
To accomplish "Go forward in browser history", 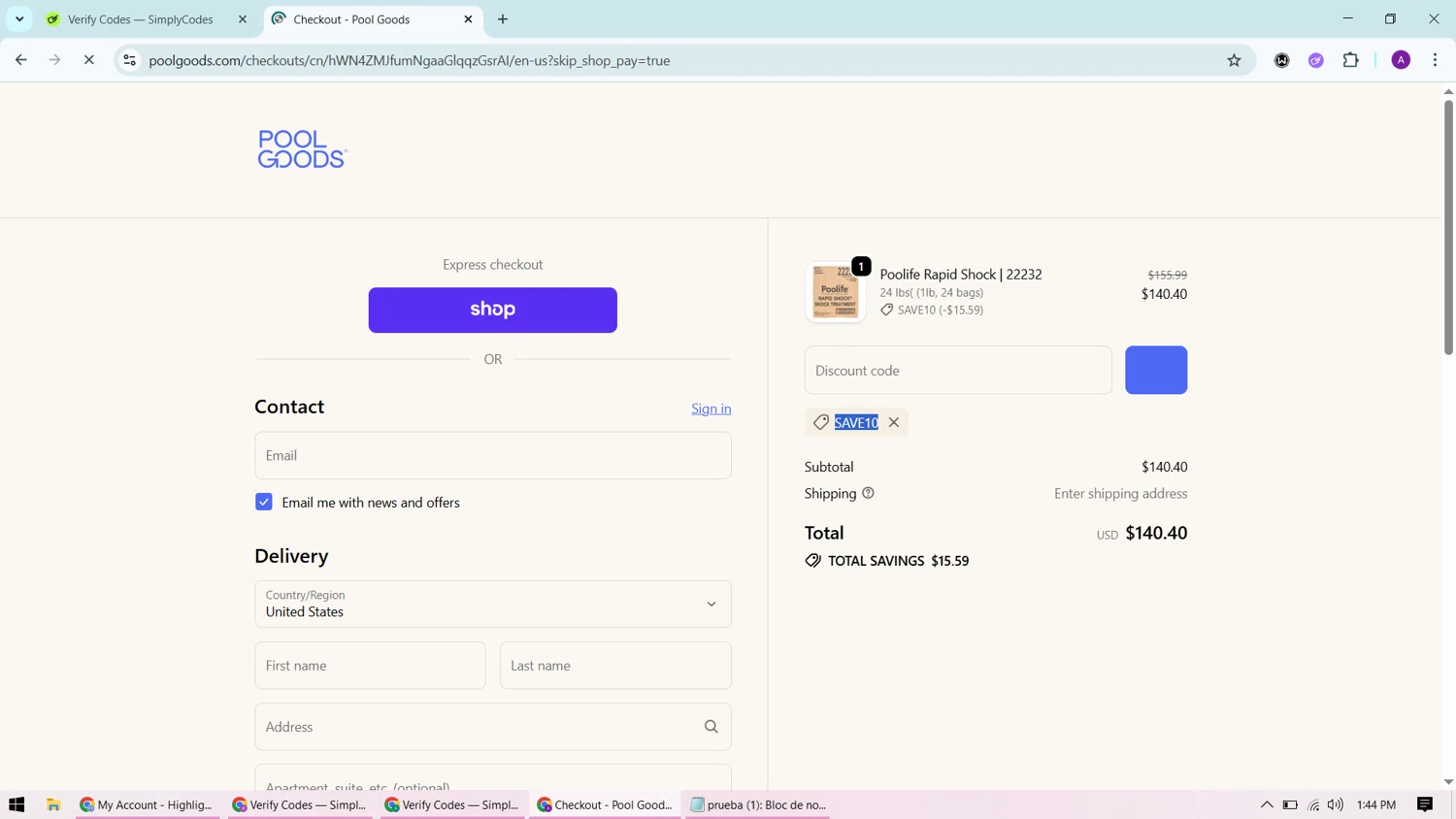I will click(55, 60).
